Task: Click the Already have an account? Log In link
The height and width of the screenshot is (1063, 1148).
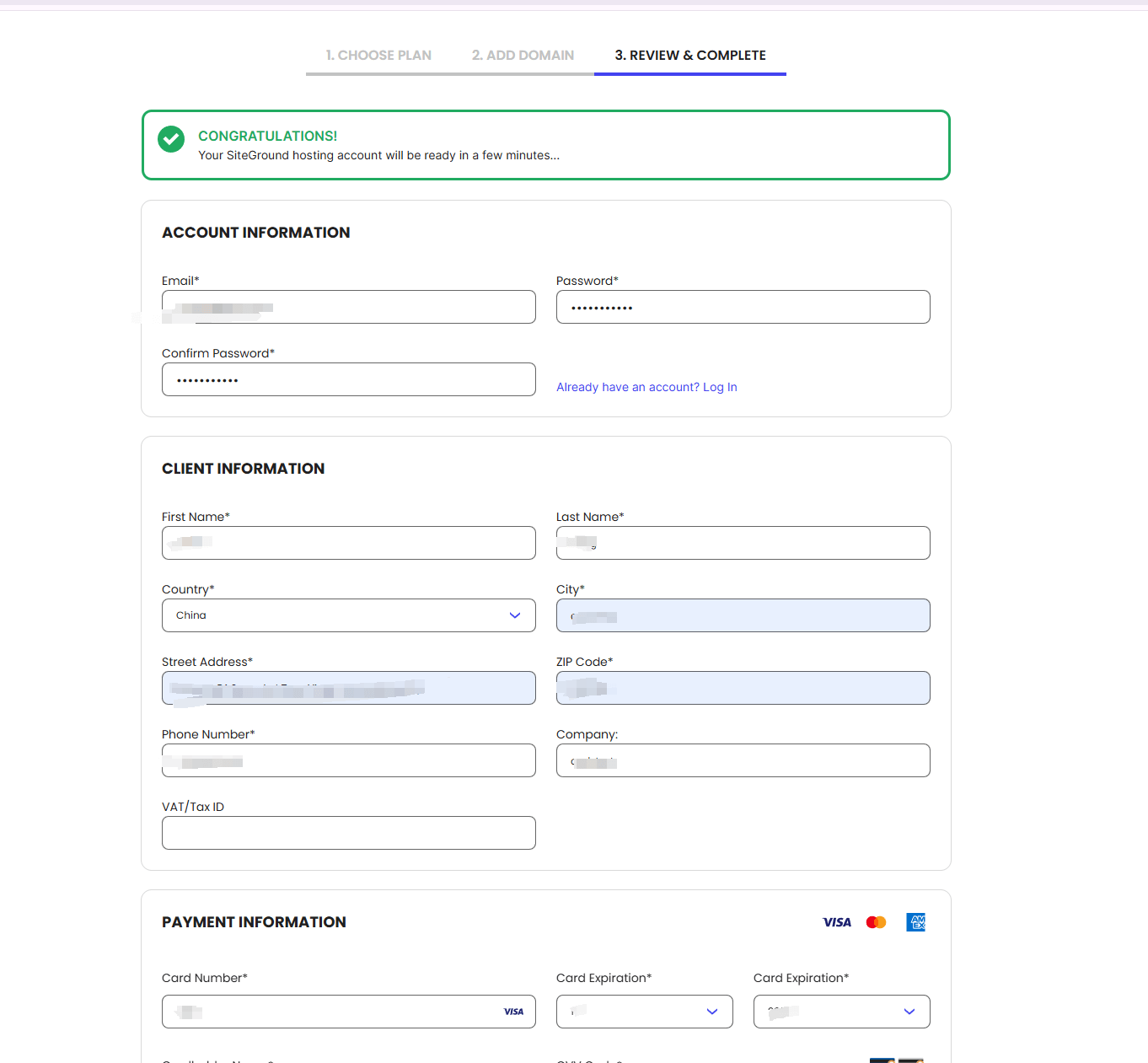Action: [646, 387]
